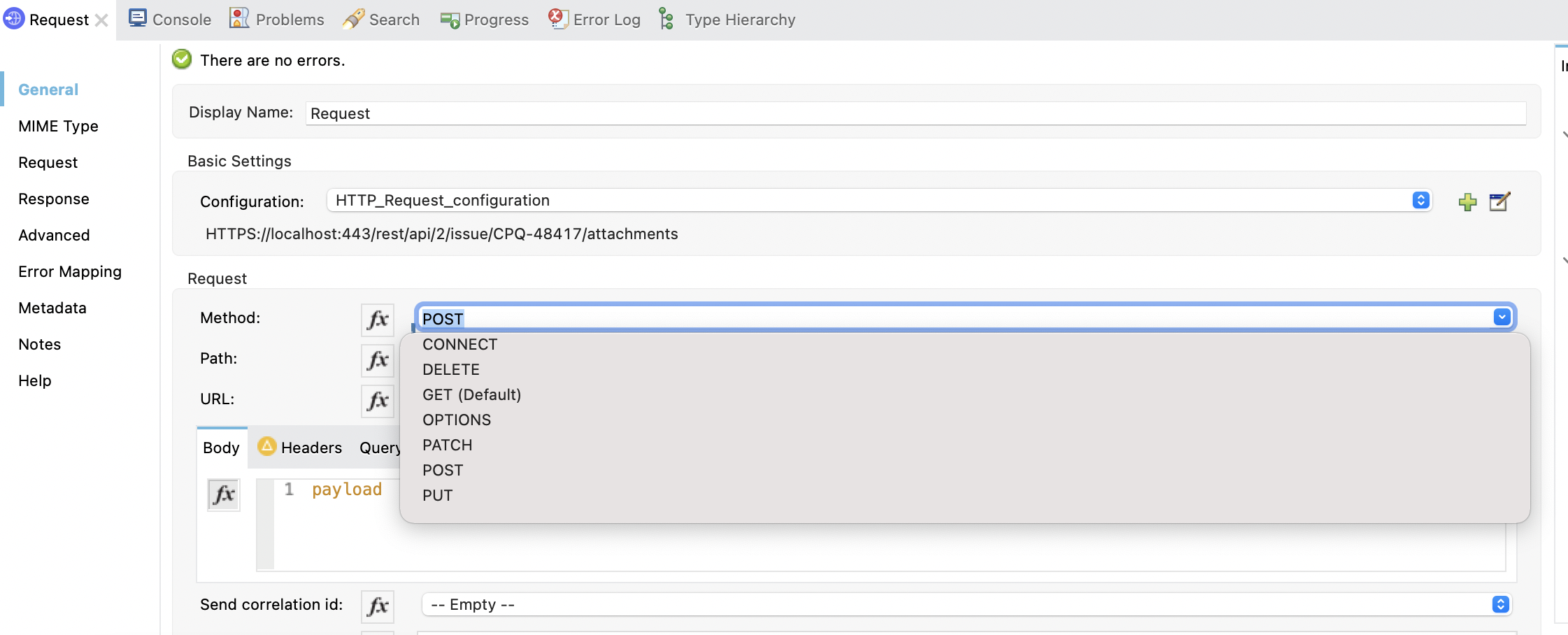Click the fx icon beside the Body editor

pyautogui.click(x=224, y=494)
